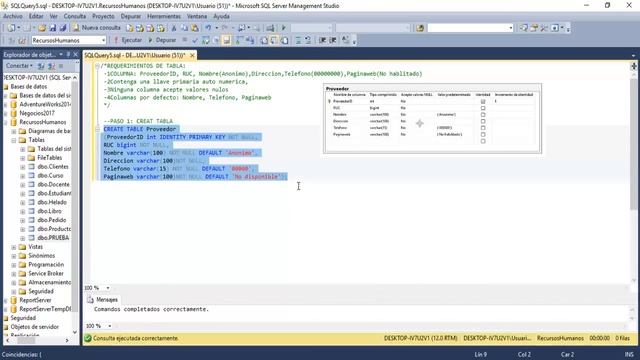The image size is (640, 360).
Task: Close the Explorador de objetos panel
Action: point(76,54)
